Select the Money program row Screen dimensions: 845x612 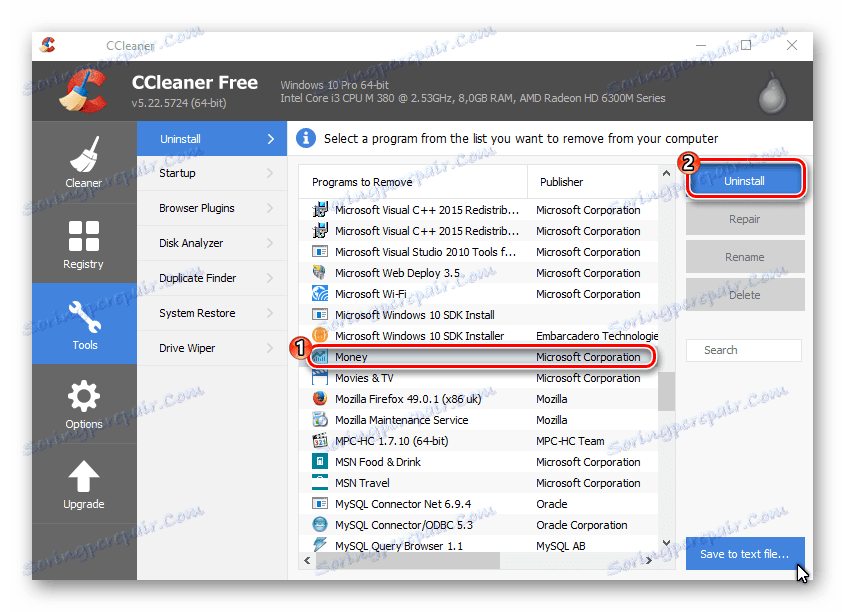click(479, 357)
